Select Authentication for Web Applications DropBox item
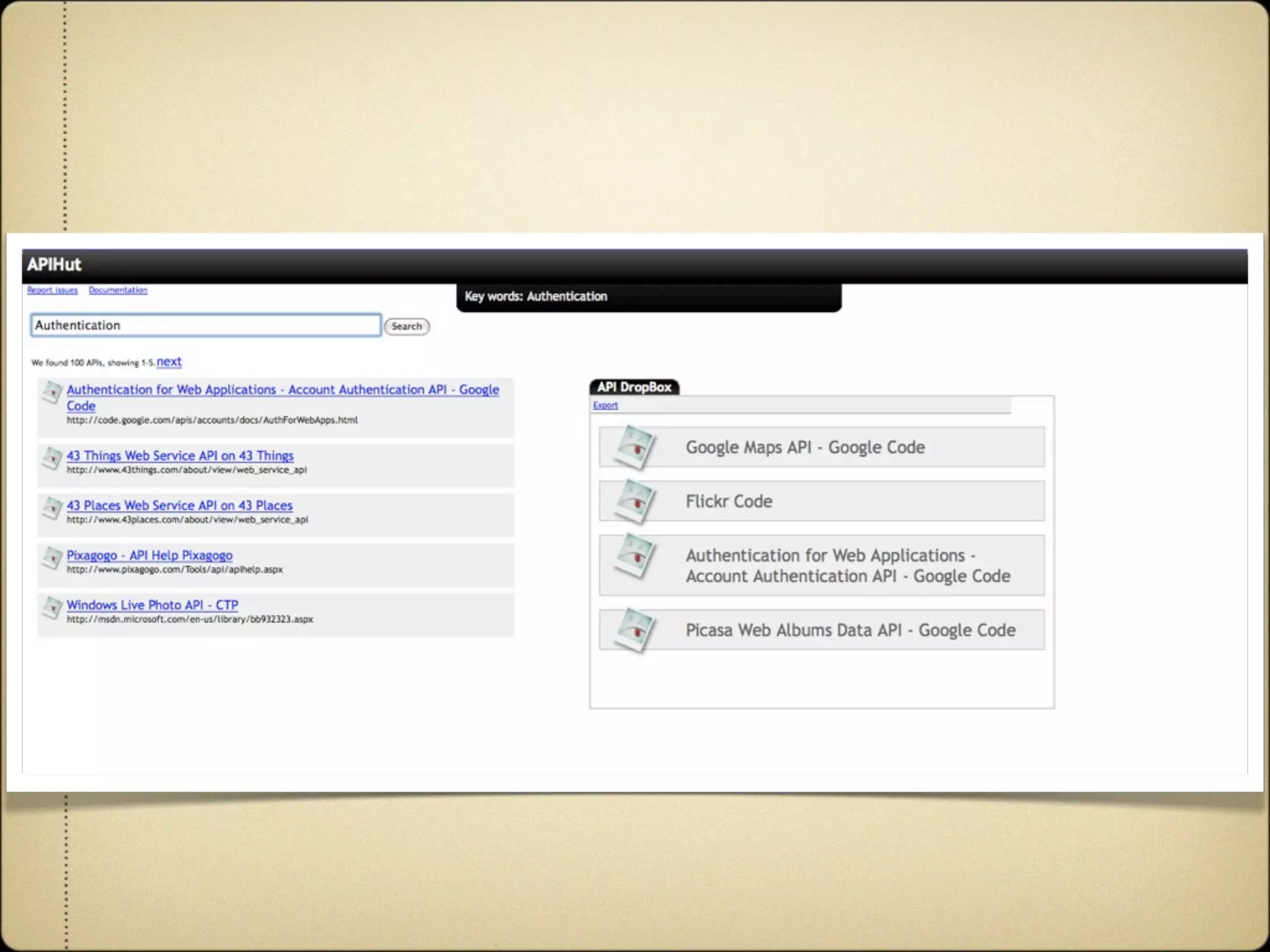 822,565
